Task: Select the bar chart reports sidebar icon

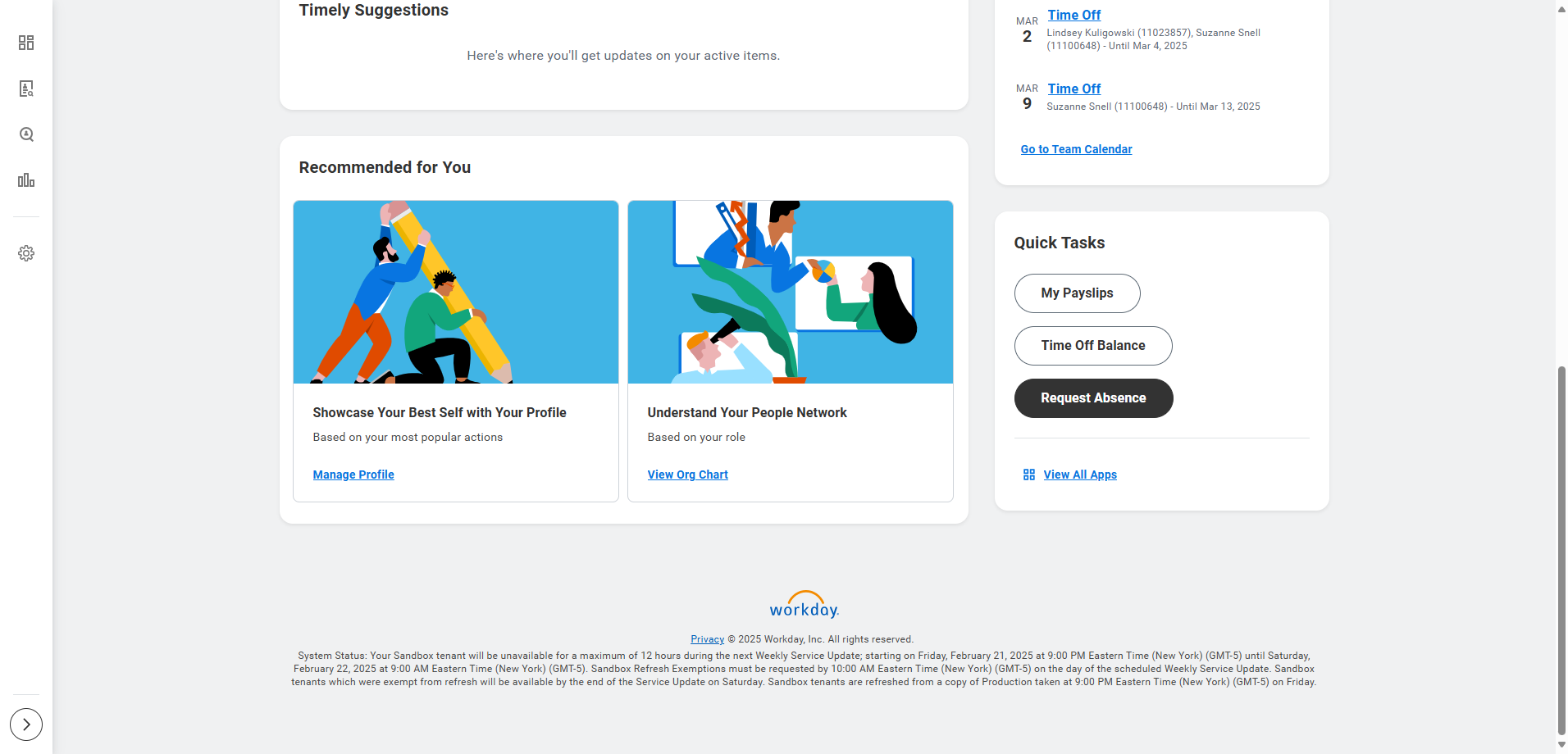Action: point(26,180)
